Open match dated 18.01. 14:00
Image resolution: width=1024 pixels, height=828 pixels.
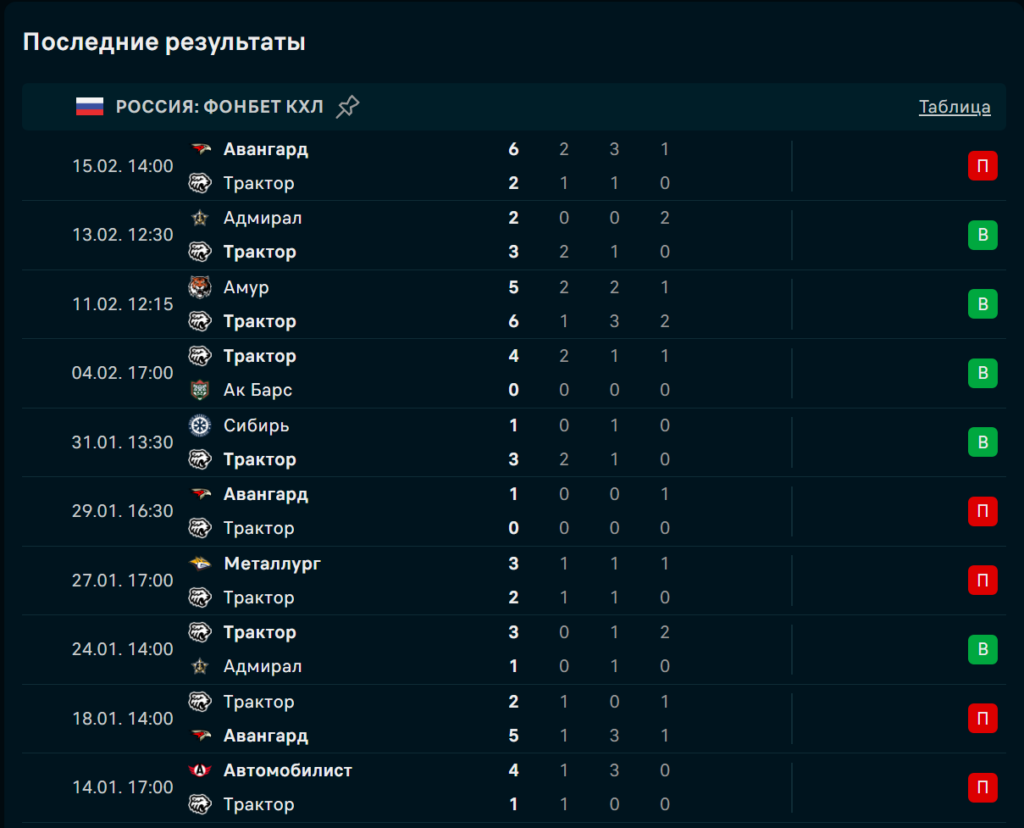(x=122, y=718)
